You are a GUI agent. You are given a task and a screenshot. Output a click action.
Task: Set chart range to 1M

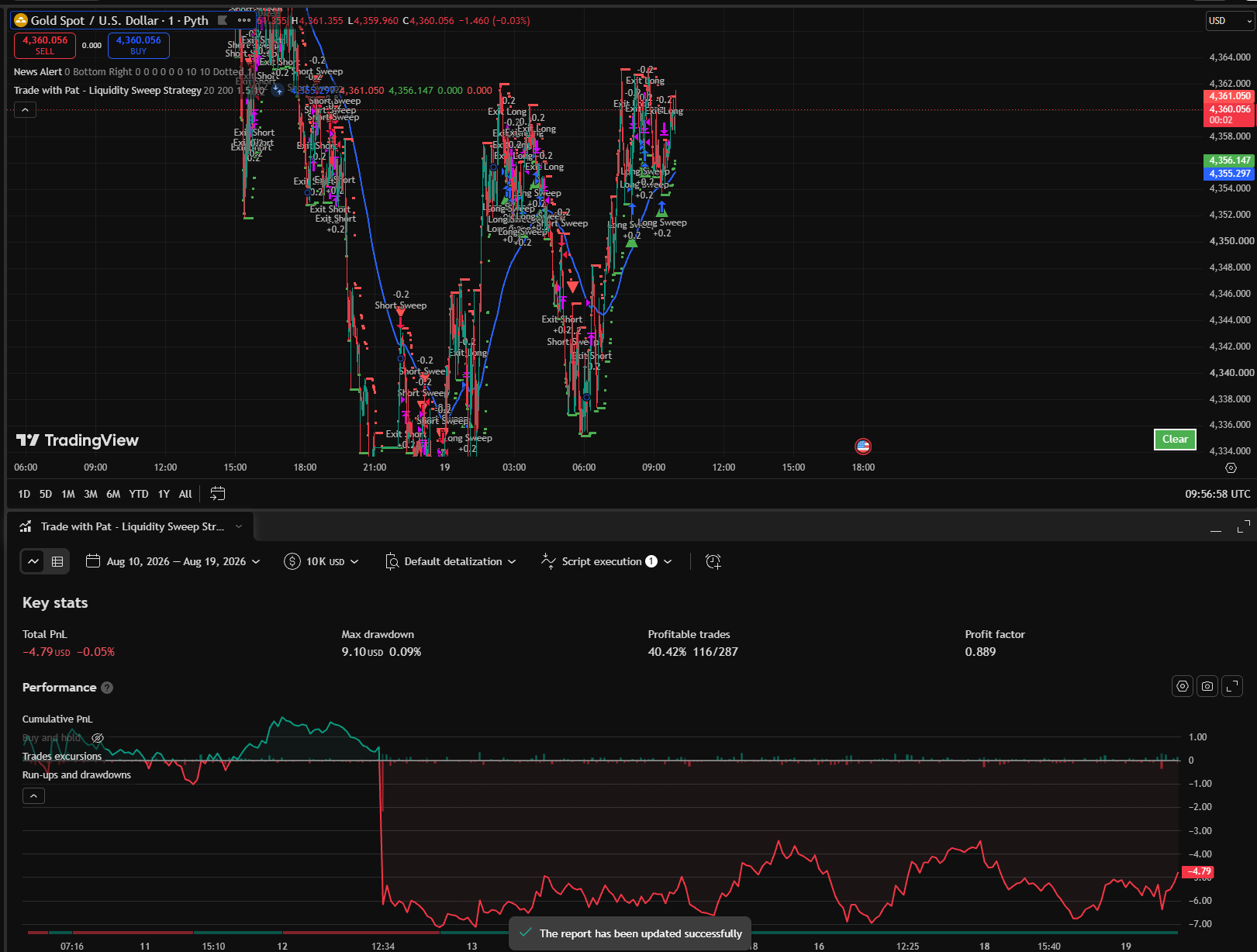click(x=68, y=494)
